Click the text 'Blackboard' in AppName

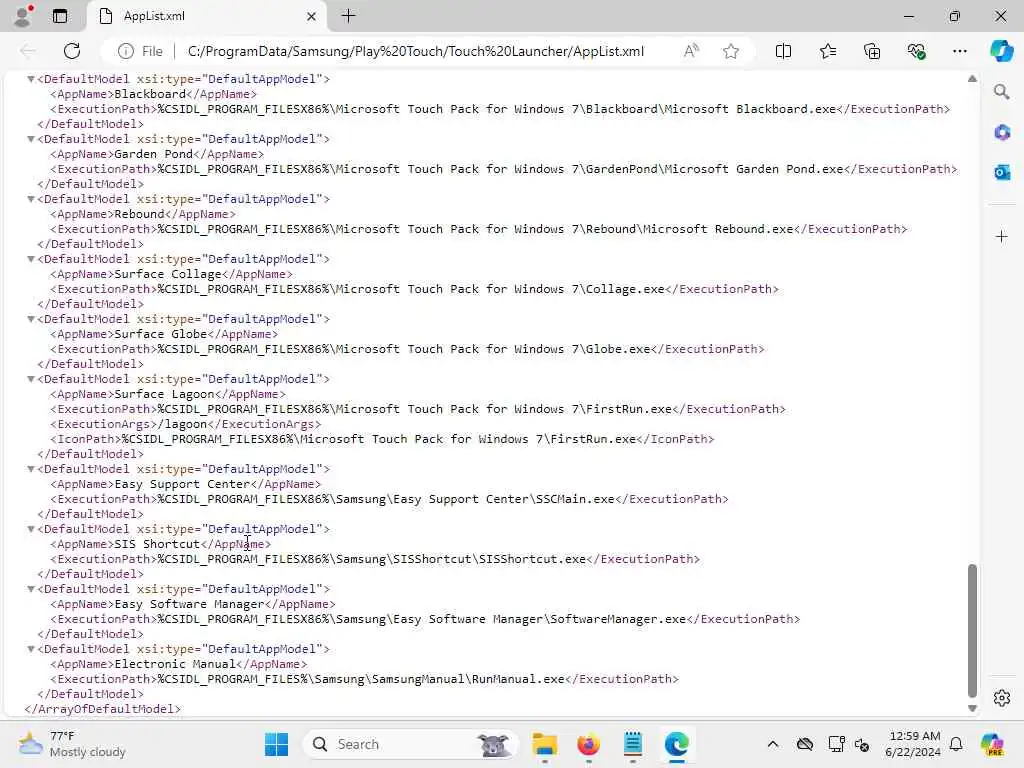pyautogui.click(x=150, y=94)
